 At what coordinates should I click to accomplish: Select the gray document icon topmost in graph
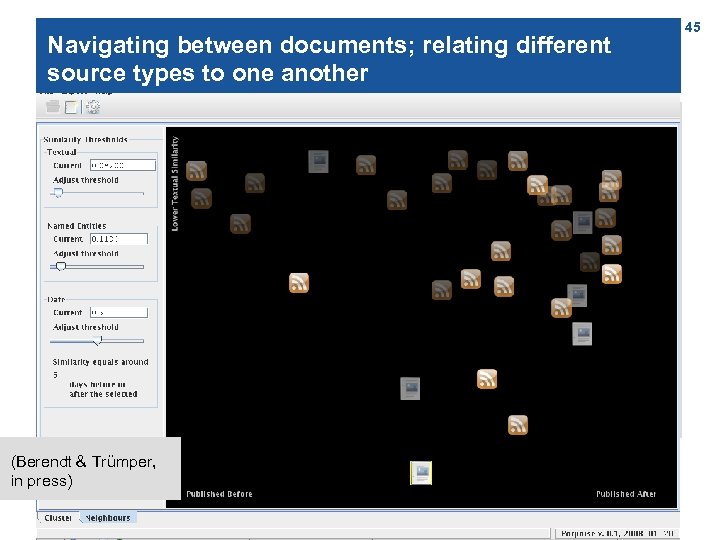(318, 162)
